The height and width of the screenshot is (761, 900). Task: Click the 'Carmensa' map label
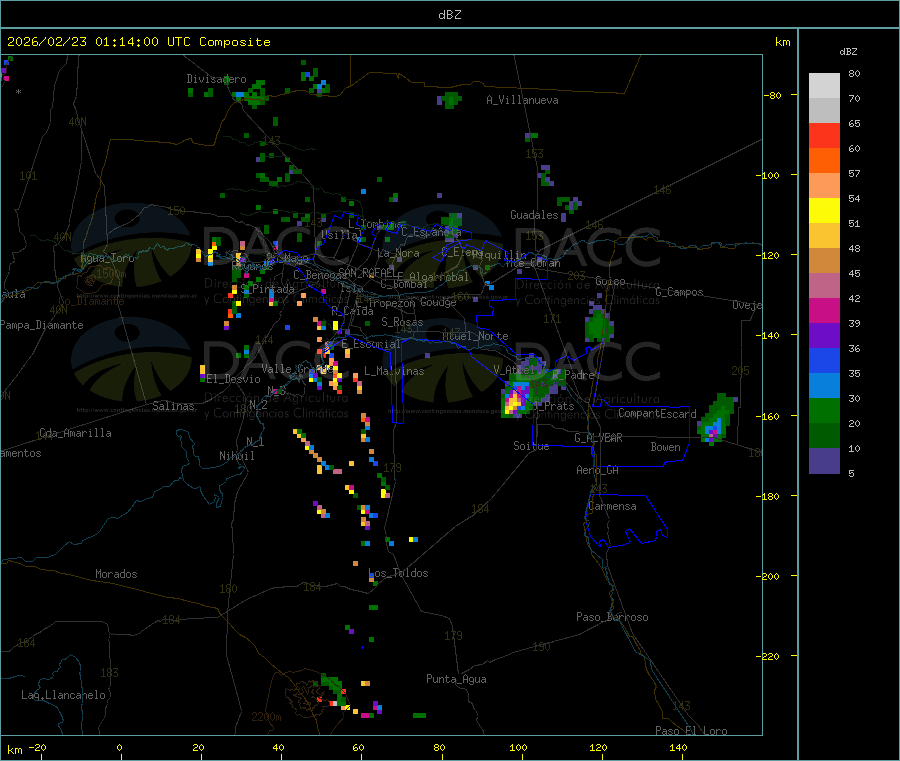612,506
